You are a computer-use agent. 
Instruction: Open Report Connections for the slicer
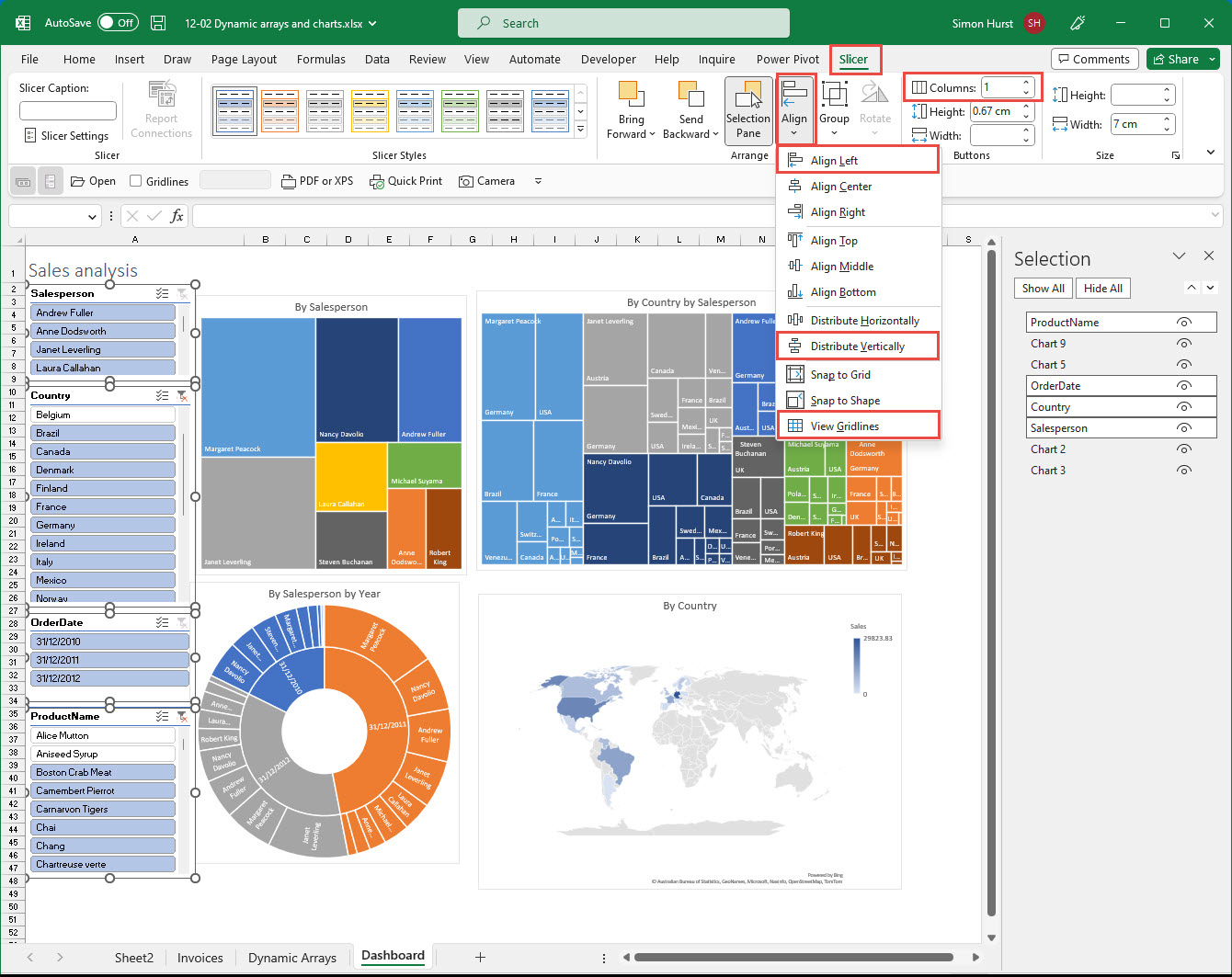(161, 108)
